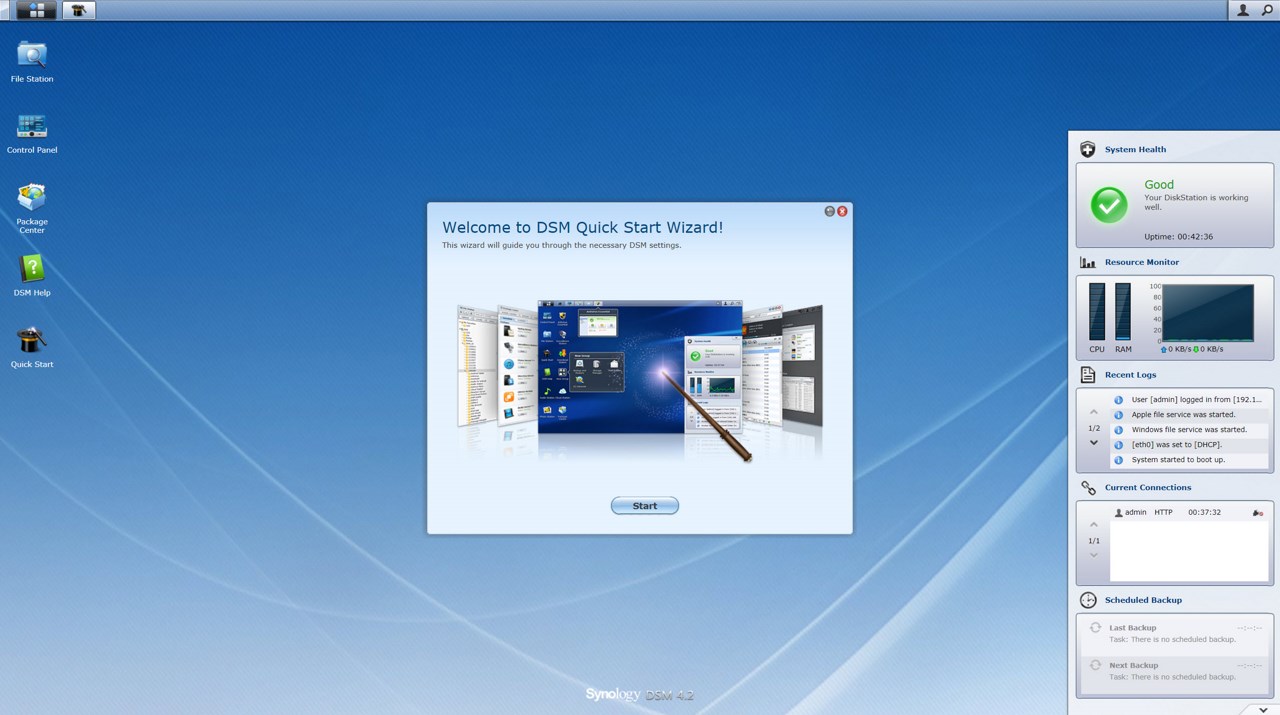
Task: Click the Start button in wizard
Action: (645, 506)
